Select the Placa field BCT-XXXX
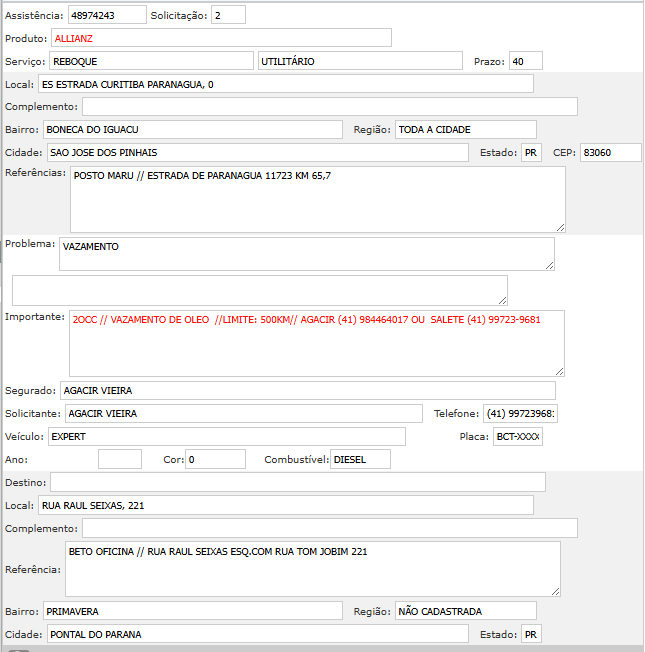The height and width of the screenshot is (652, 645). click(518, 437)
